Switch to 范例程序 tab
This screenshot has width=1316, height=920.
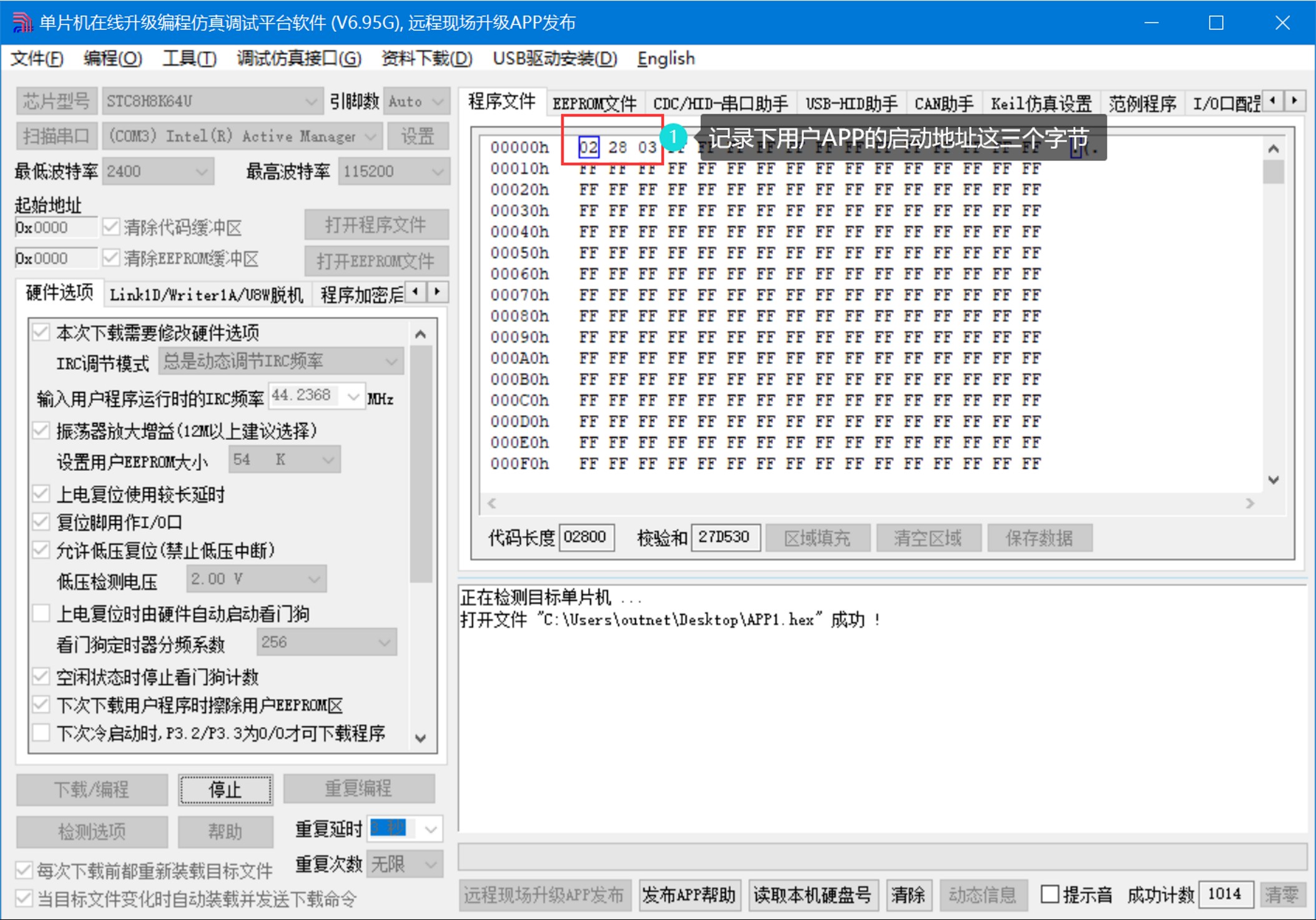pos(1142,103)
